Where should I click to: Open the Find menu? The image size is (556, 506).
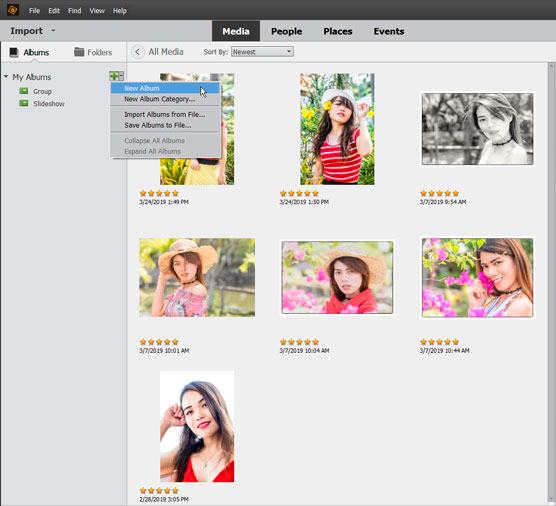point(74,11)
